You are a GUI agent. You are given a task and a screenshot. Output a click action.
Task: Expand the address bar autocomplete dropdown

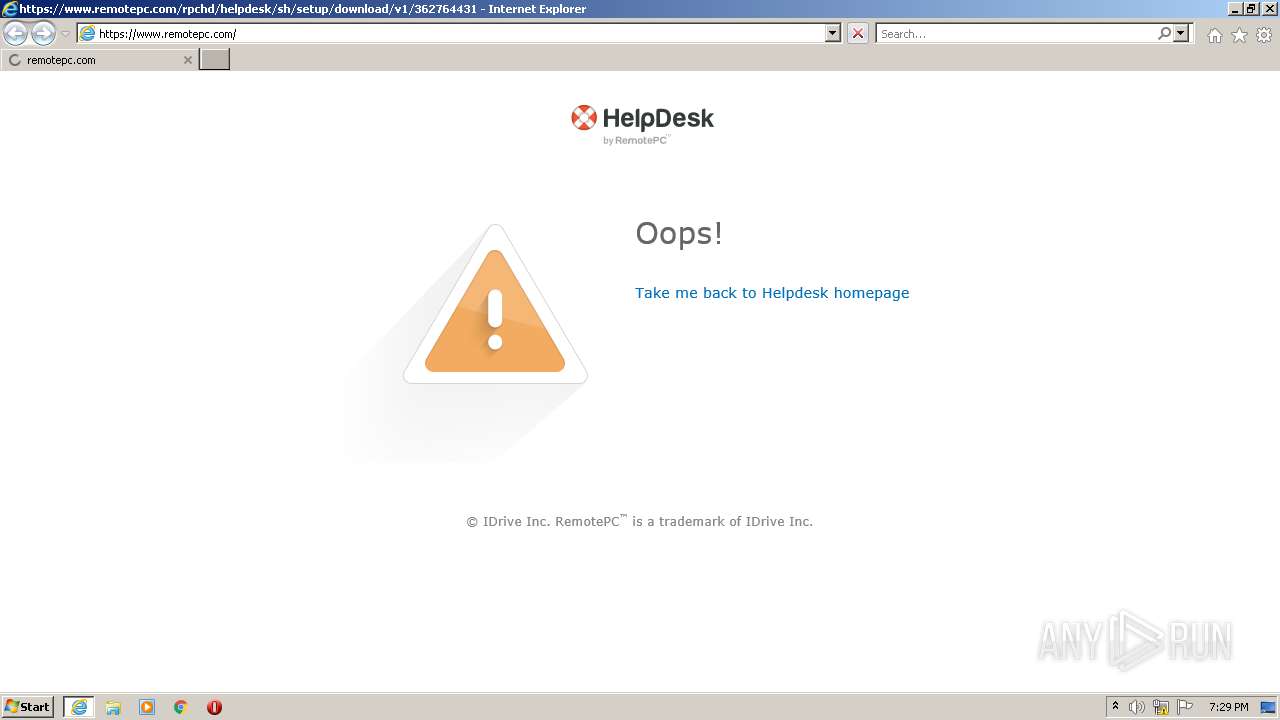833,33
